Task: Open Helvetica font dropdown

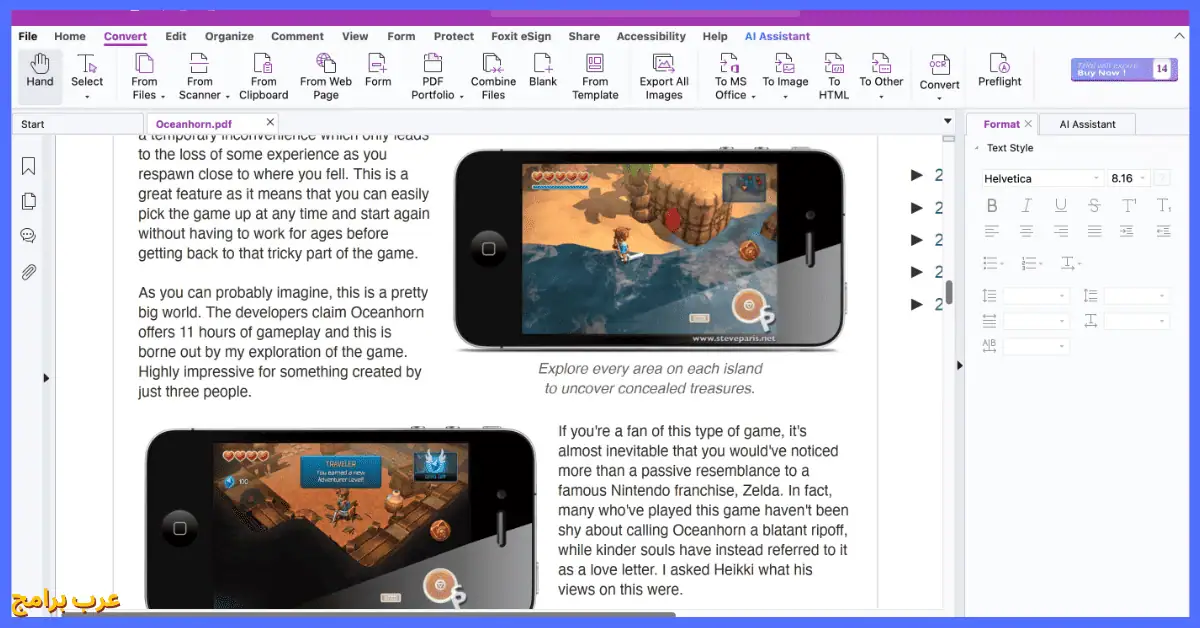Action: pyautogui.click(x=1041, y=178)
